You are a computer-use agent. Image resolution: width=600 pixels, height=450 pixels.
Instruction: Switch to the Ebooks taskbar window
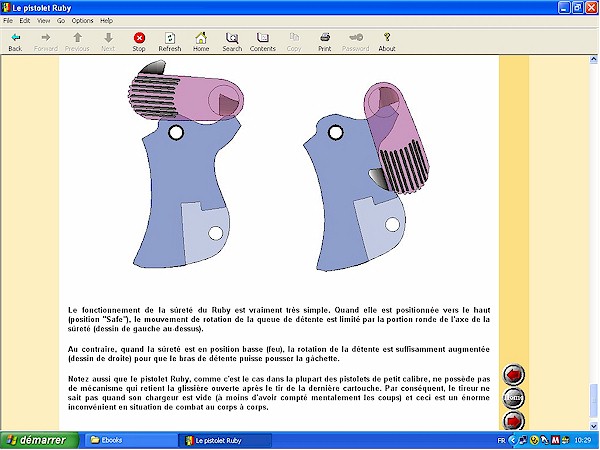pyautogui.click(x=131, y=440)
